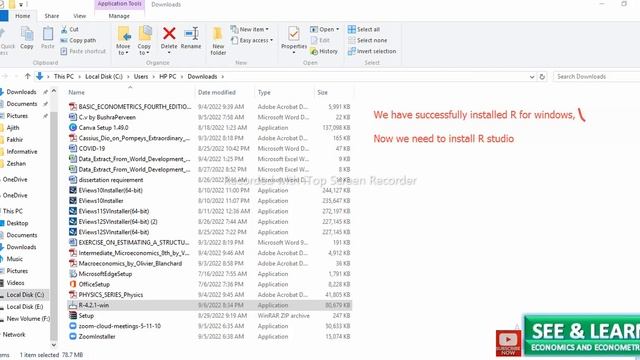Click the Cut scissors icon
640x360 pixels.
point(64,29)
